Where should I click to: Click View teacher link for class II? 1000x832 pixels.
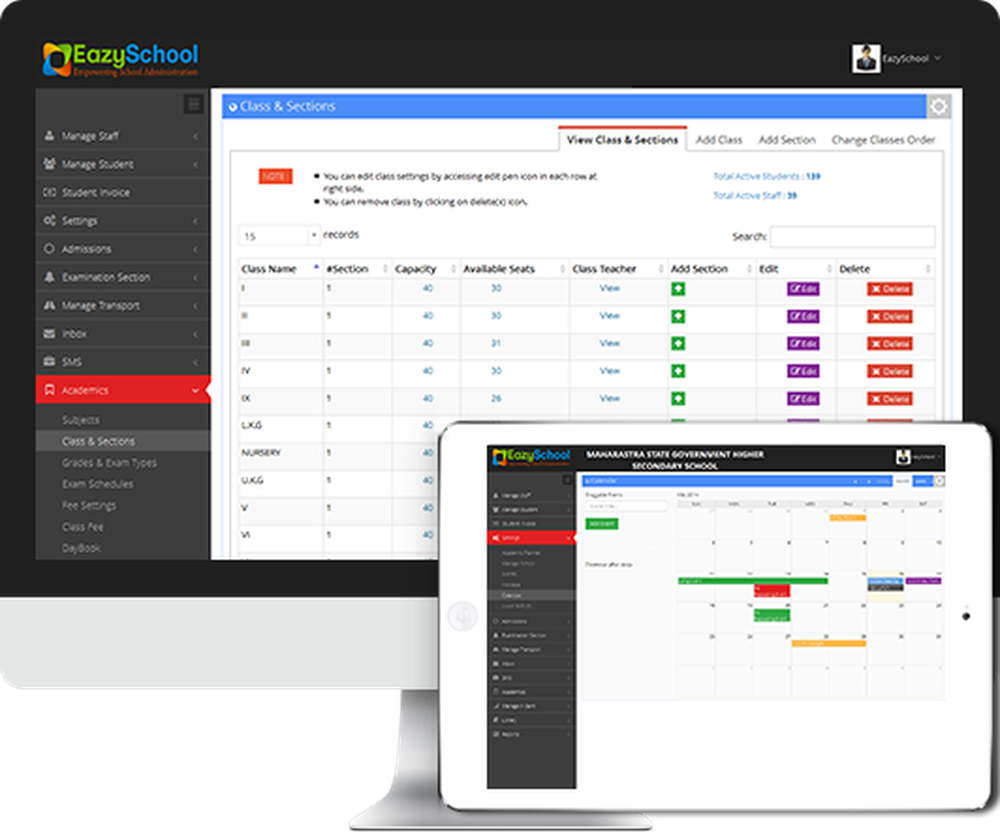point(610,316)
